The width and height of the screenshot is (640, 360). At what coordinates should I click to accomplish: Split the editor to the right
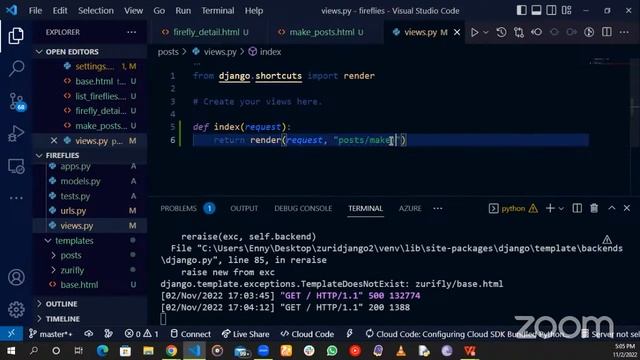[x=607, y=32]
